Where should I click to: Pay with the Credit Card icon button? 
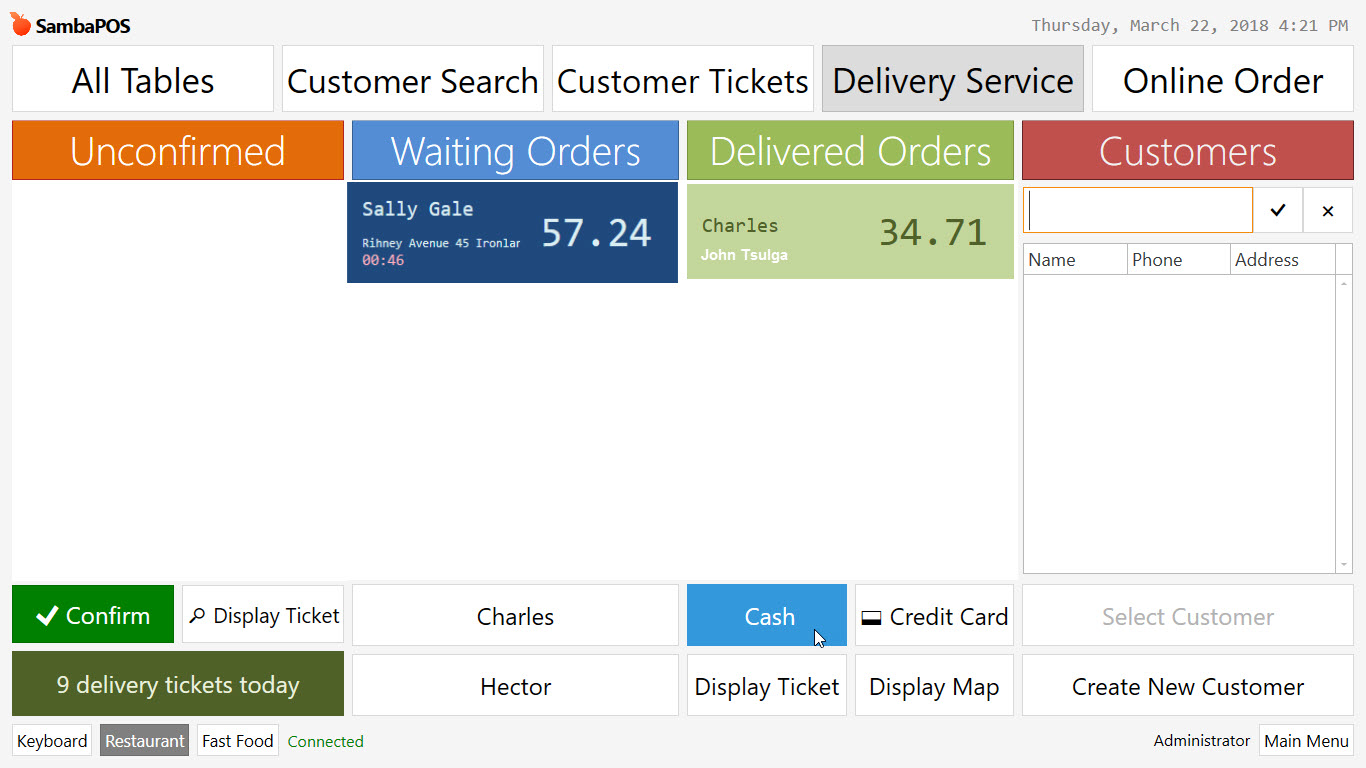[933, 615]
